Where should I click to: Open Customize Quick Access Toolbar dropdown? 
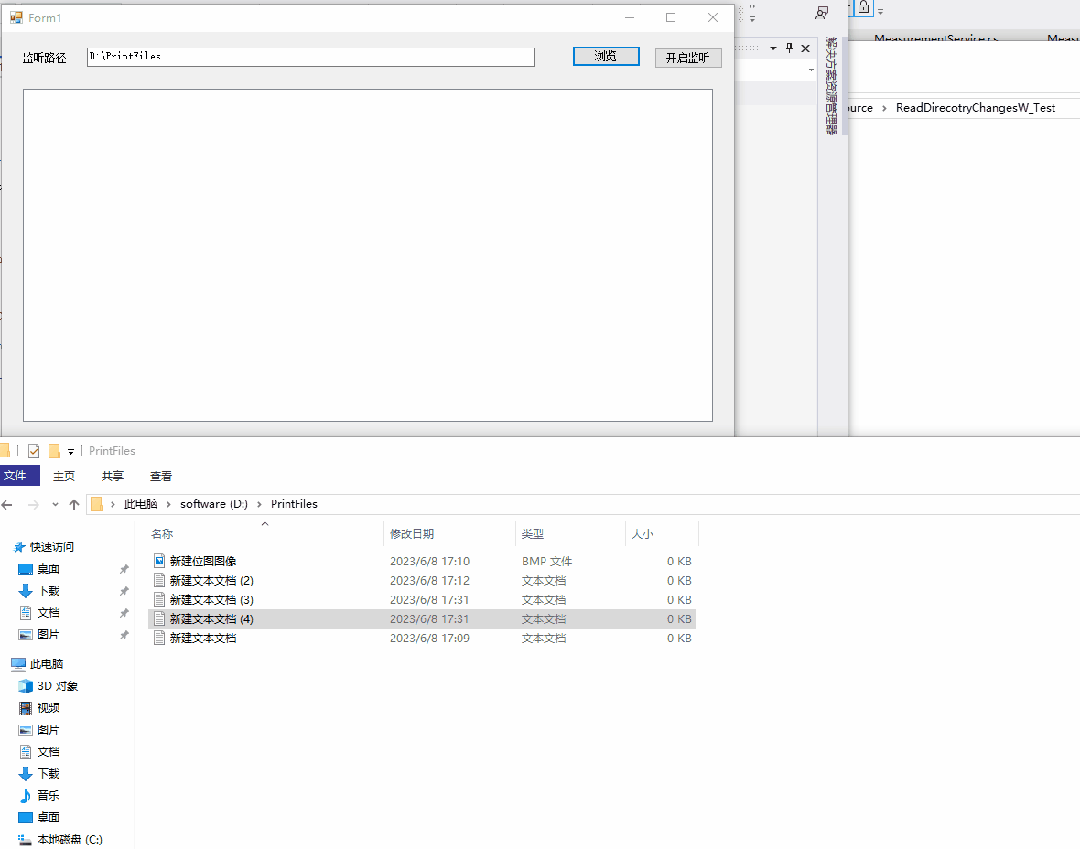coord(71,452)
